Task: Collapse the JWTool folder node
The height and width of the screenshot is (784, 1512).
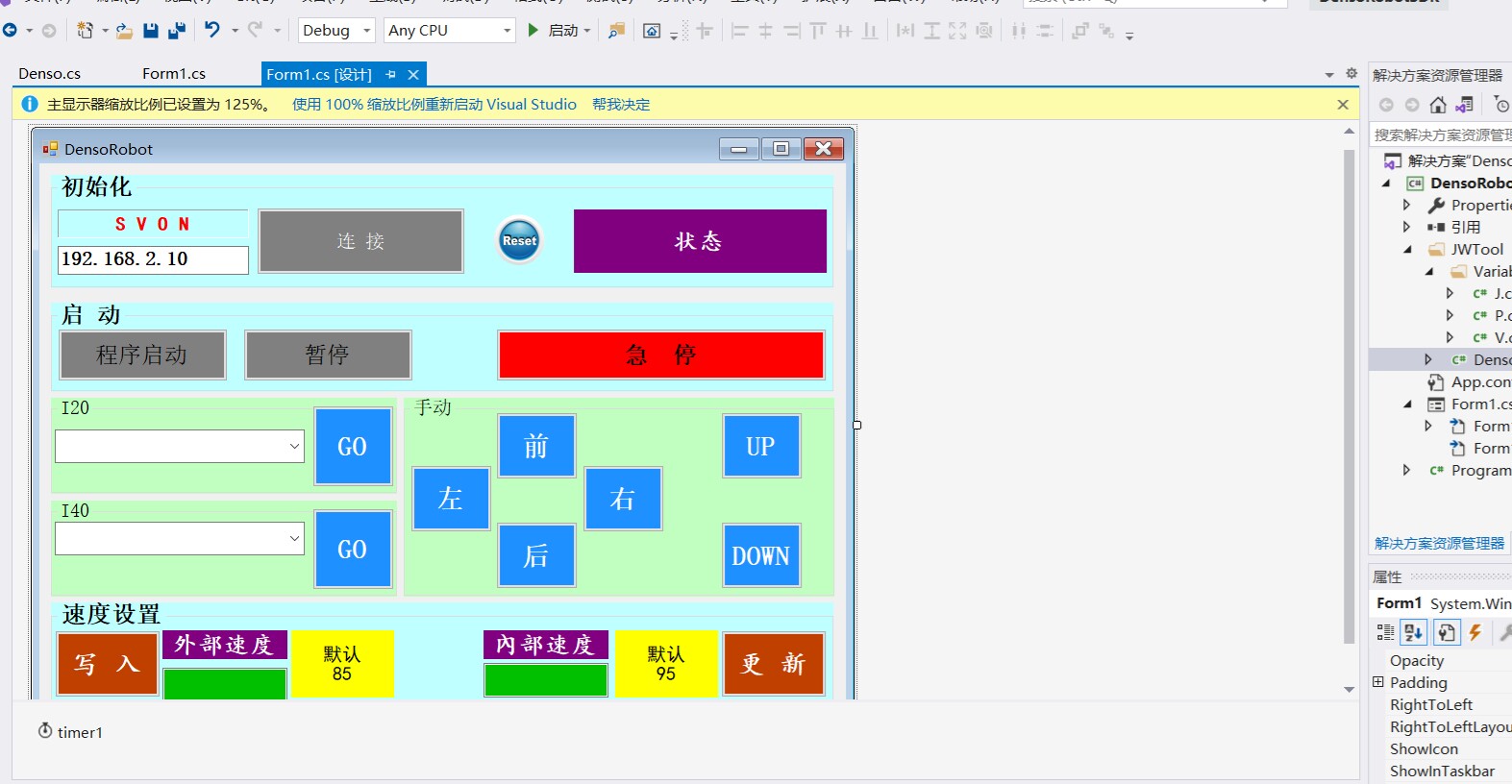Action: (x=1407, y=249)
